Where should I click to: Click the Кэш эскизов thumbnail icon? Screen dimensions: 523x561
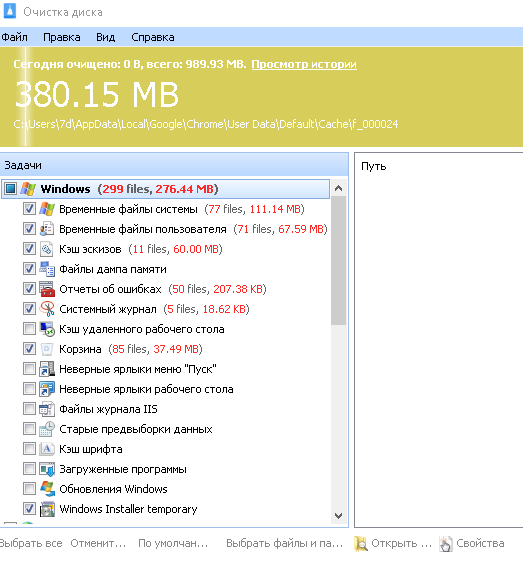point(47,249)
